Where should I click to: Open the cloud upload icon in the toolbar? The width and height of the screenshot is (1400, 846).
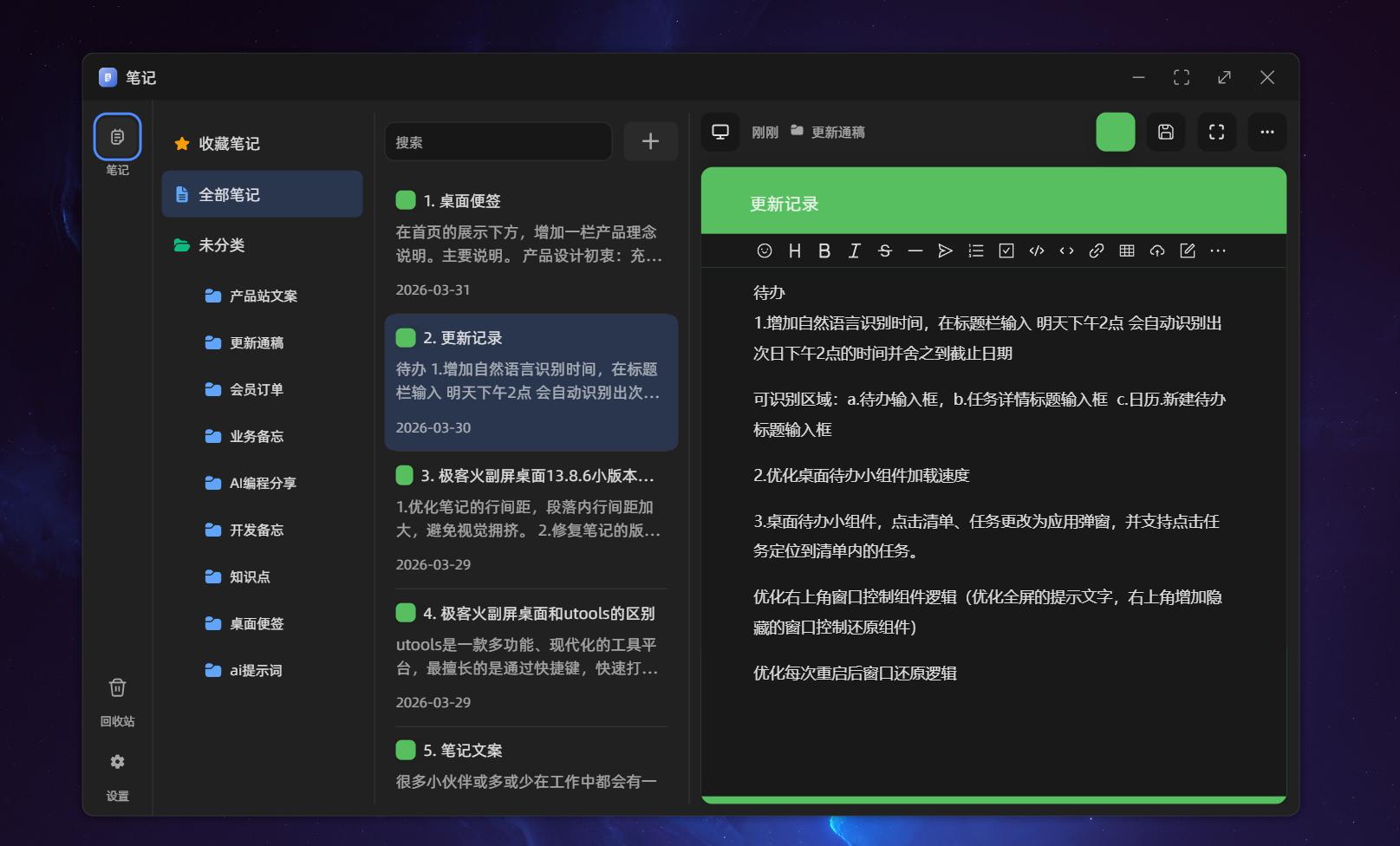1157,251
